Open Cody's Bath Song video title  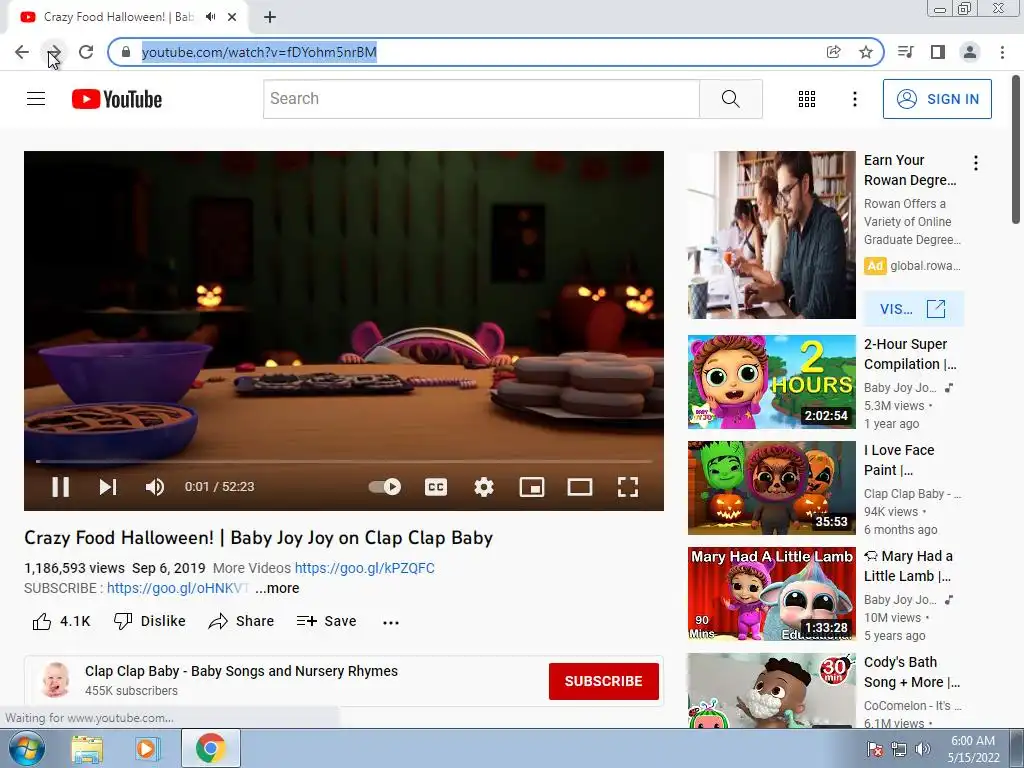[912, 672]
